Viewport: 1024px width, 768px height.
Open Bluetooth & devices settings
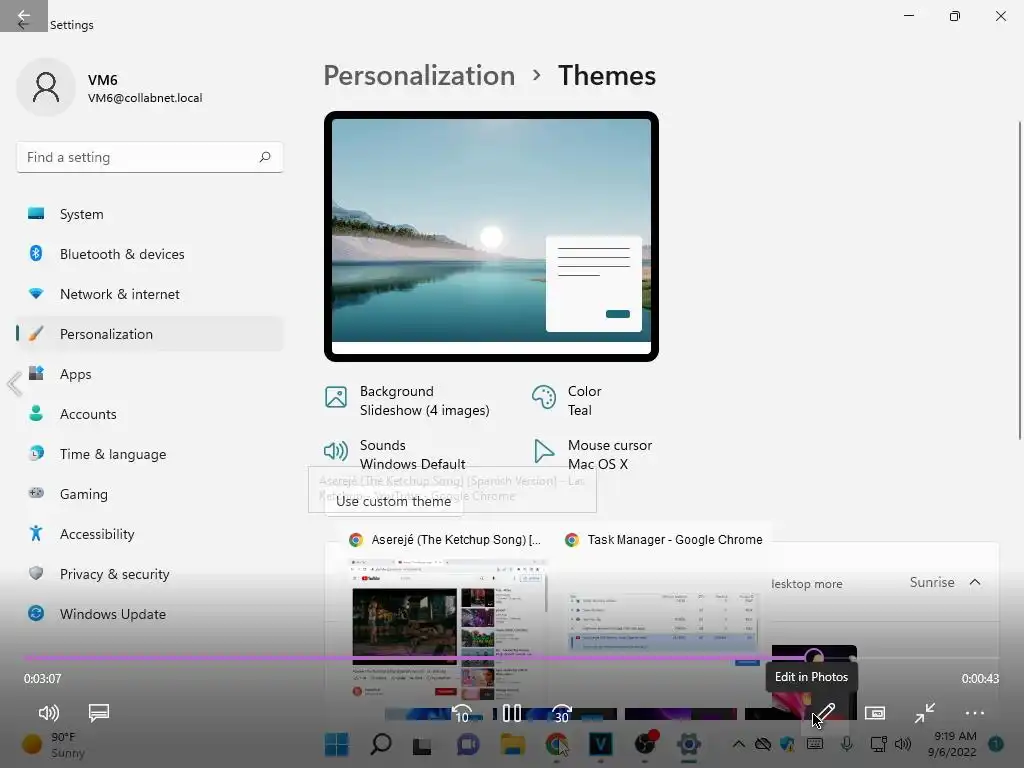point(150,254)
